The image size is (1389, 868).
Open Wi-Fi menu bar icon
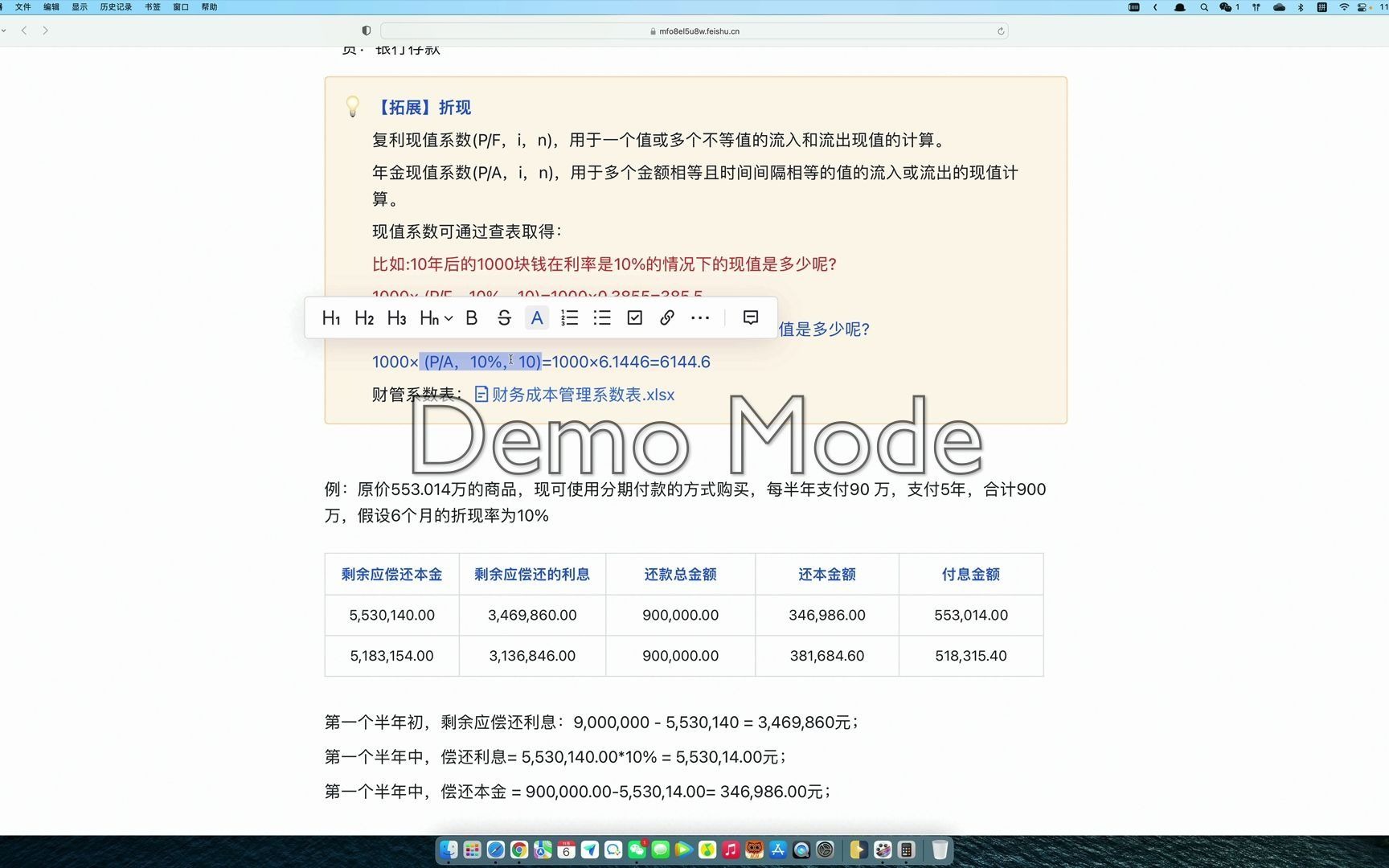1343,6
